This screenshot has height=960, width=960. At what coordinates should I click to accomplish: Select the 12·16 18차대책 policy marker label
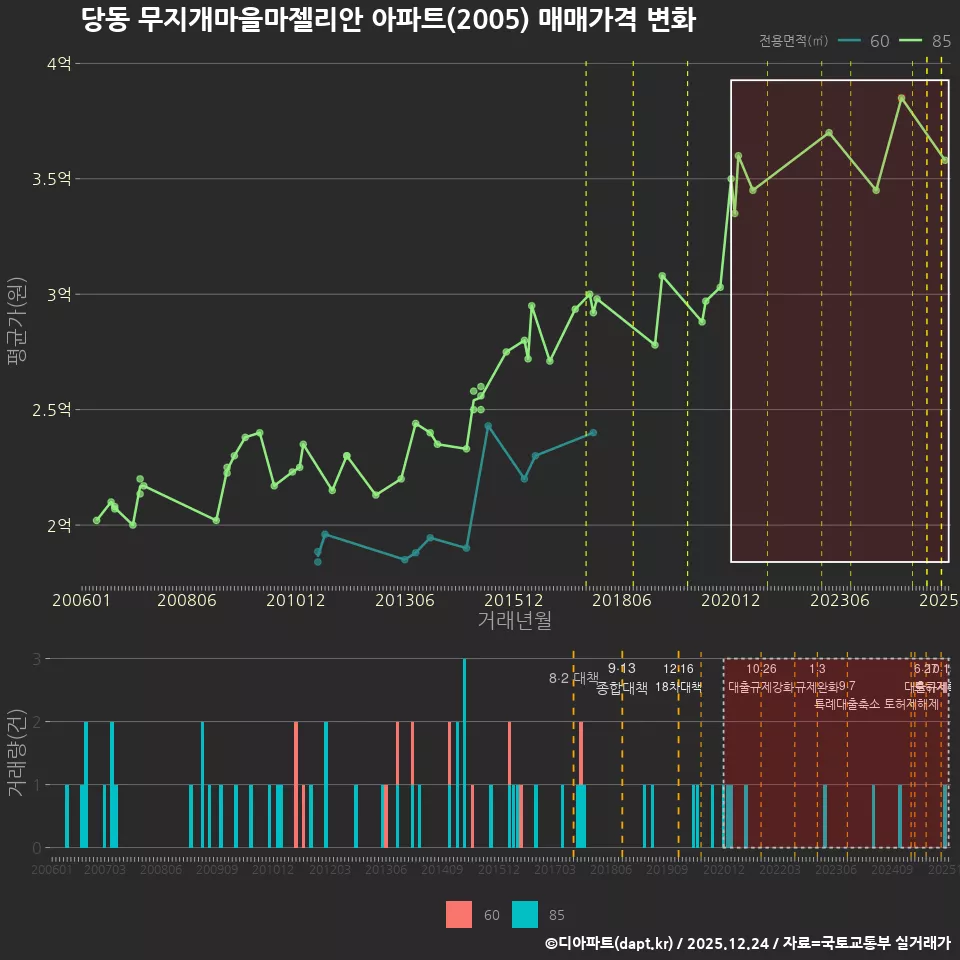(678, 678)
